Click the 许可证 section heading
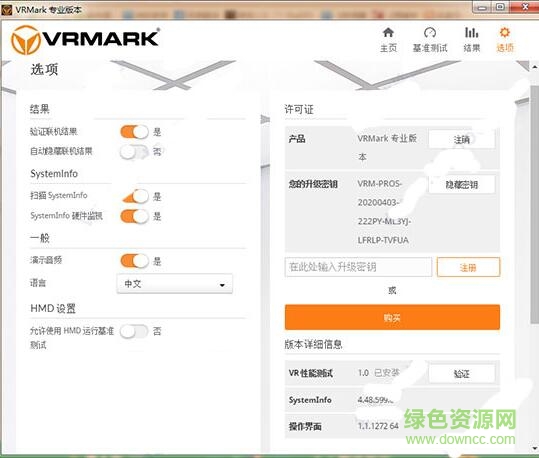Image resolution: width=539 pixels, height=458 pixels. pyautogui.click(x=299, y=109)
